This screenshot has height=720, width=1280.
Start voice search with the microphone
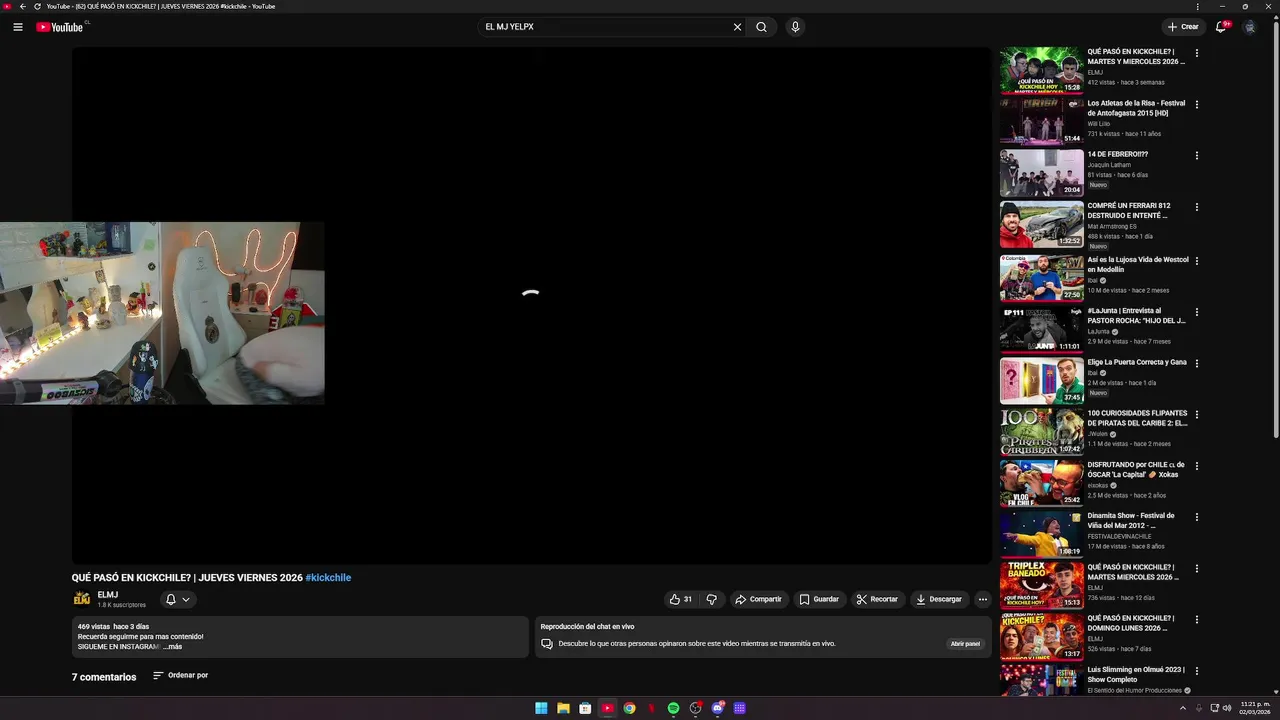tap(795, 27)
